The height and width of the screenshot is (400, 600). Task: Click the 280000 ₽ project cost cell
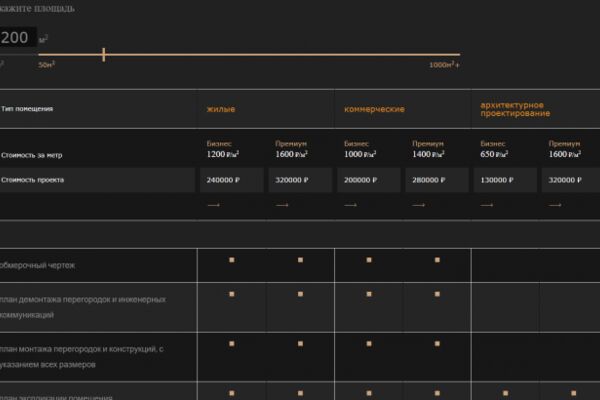click(x=437, y=180)
